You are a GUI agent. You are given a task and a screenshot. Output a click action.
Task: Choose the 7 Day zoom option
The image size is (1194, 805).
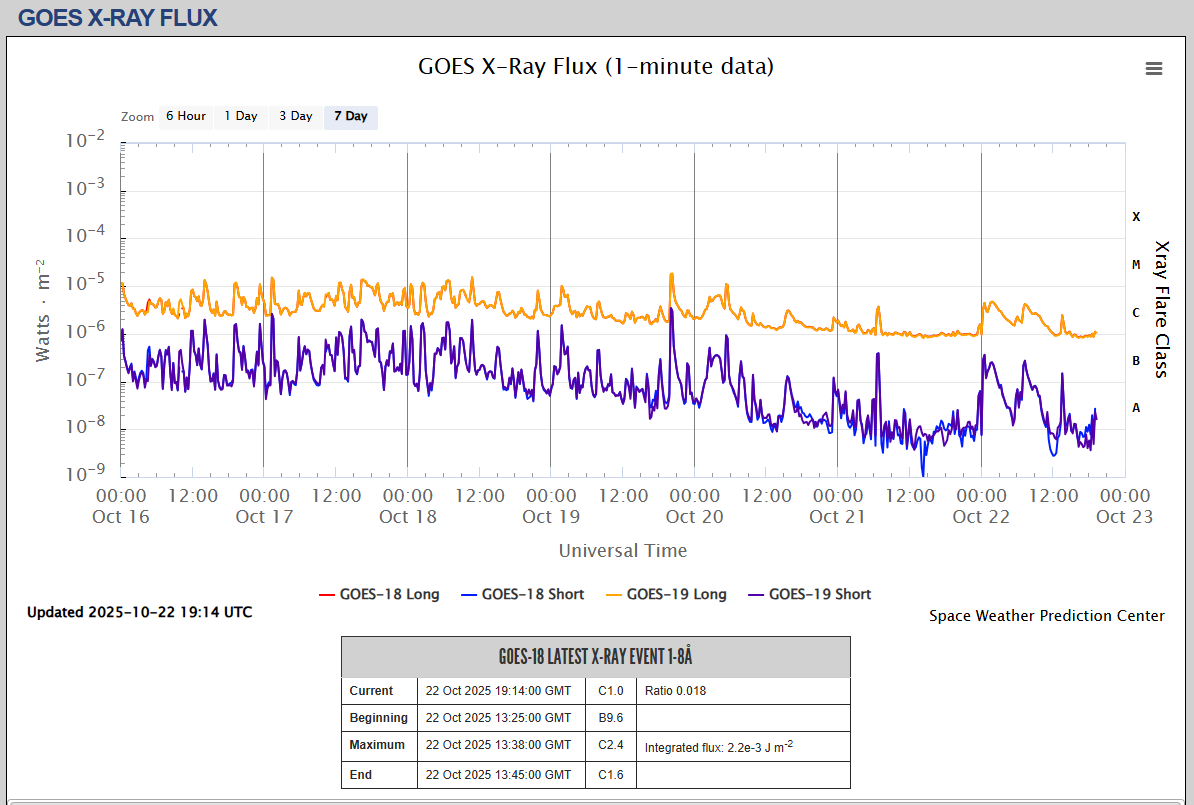pyautogui.click(x=350, y=116)
